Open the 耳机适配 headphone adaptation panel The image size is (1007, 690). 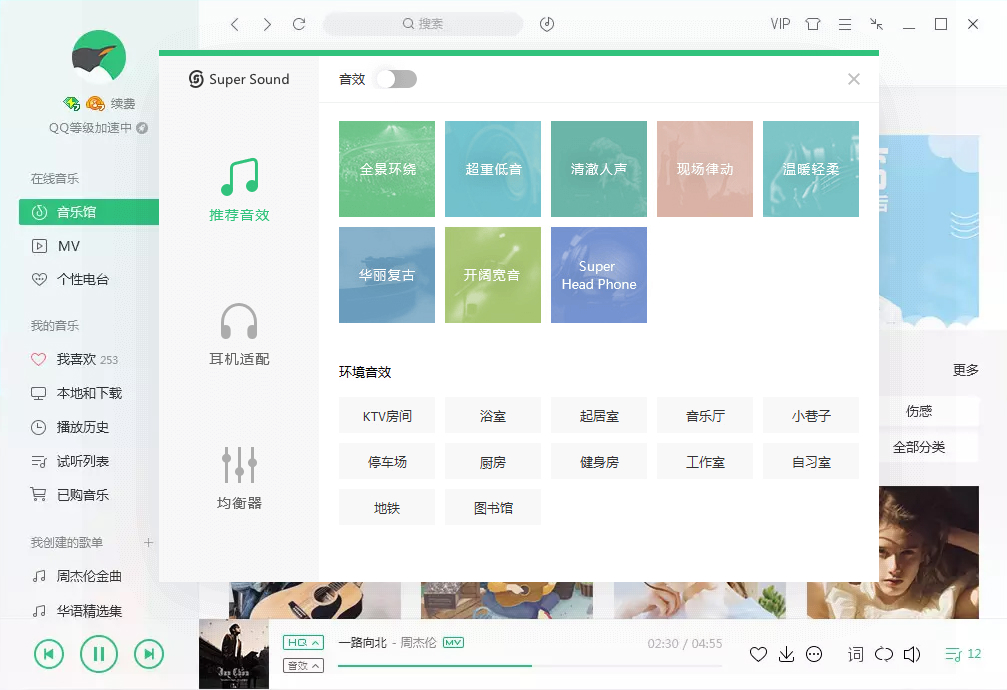pyautogui.click(x=239, y=332)
